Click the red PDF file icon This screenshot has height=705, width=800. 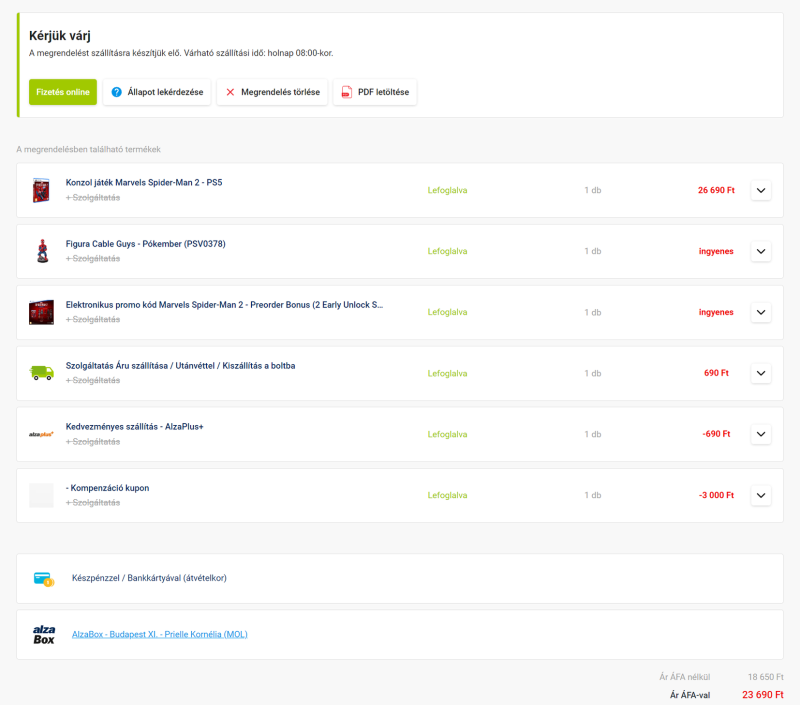click(x=346, y=92)
